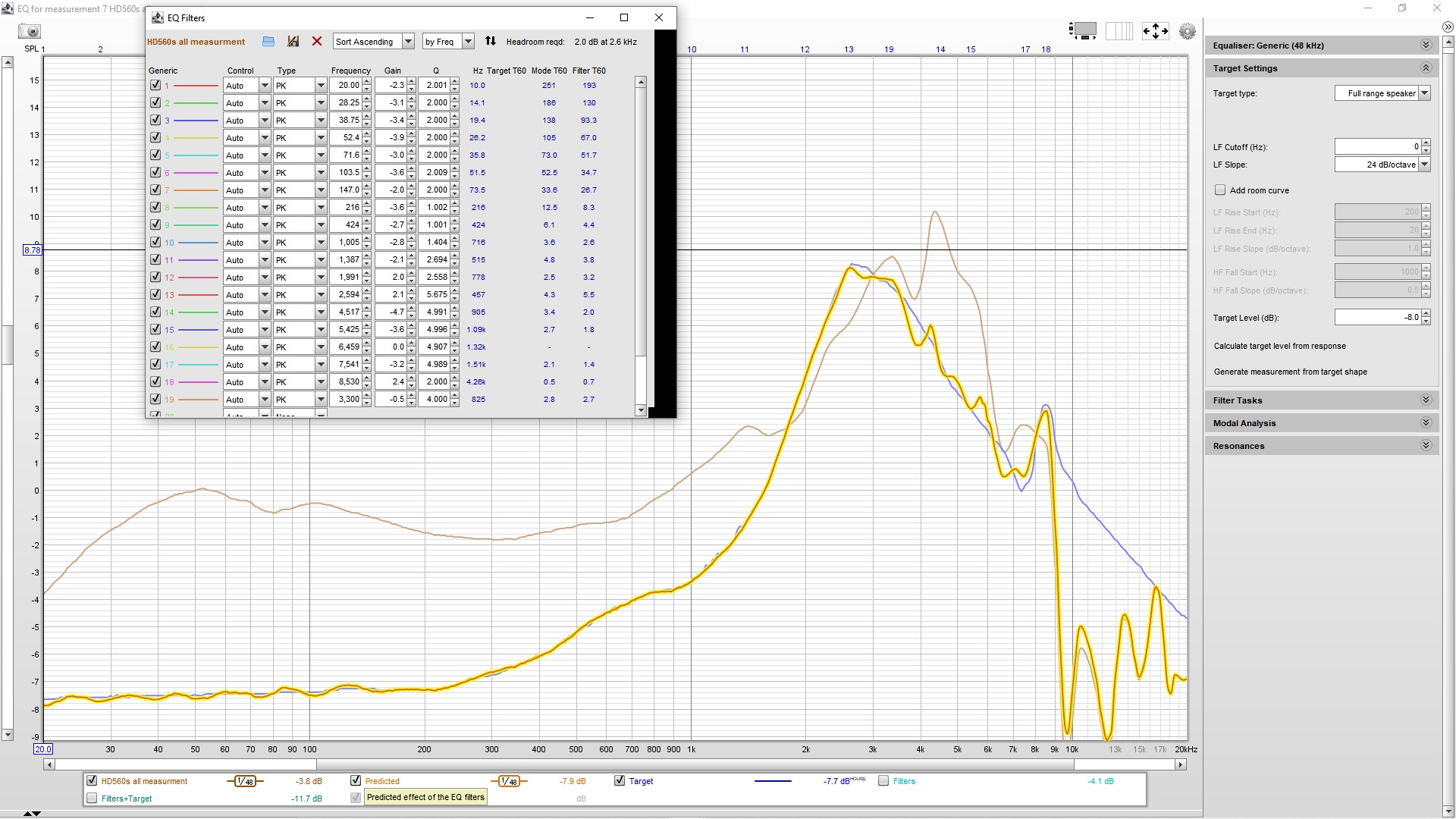Click the red color line of filter 1
Viewport: 1456px width, 819px height.
(x=196, y=86)
